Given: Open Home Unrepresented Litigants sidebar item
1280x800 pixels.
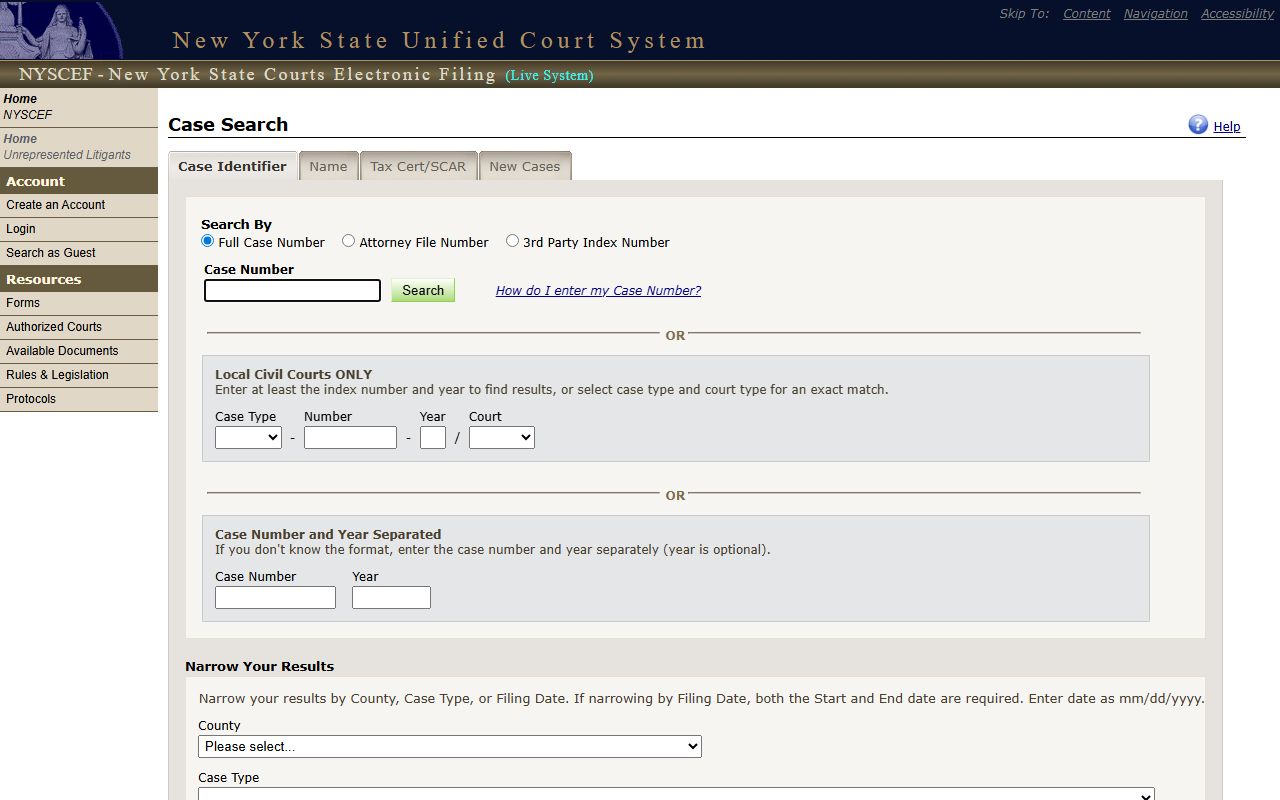Looking at the screenshot, I should [x=79, y=147].
